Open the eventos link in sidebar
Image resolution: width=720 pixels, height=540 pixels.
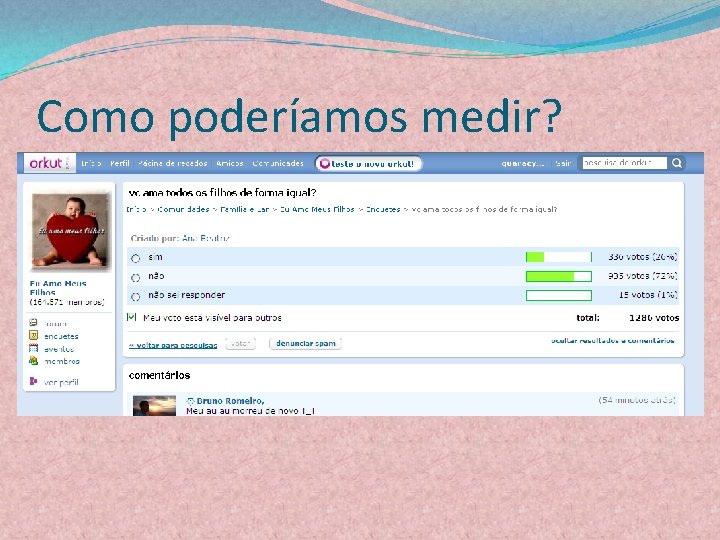[59, 349]
